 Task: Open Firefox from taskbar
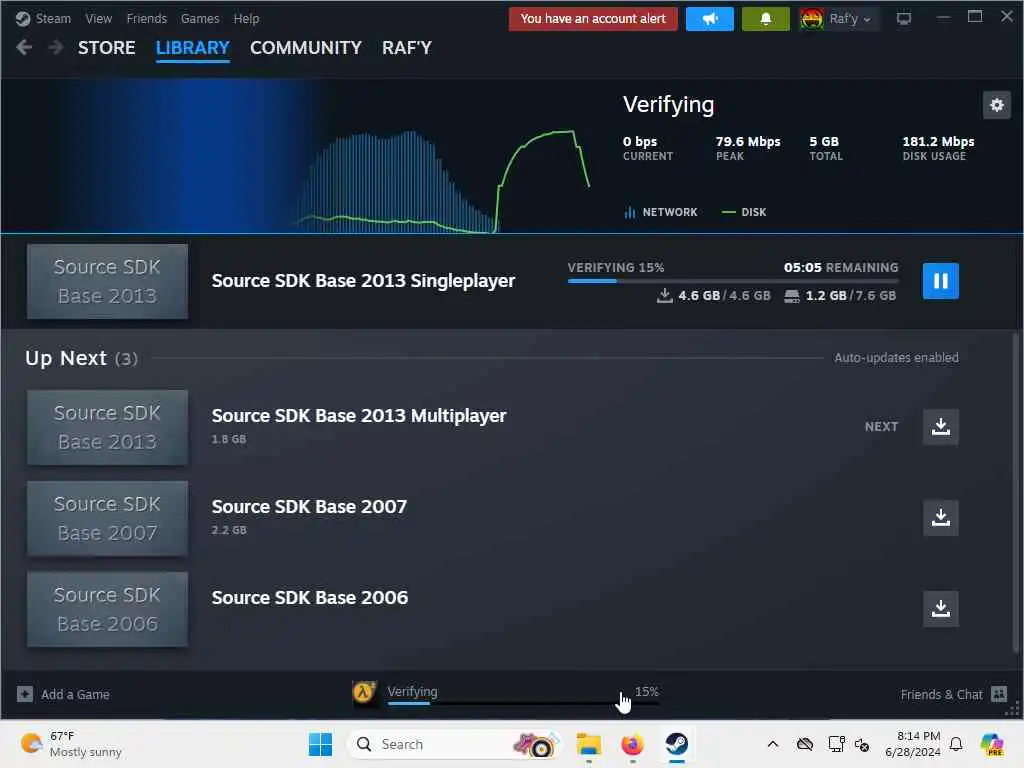tap(632, 744)
